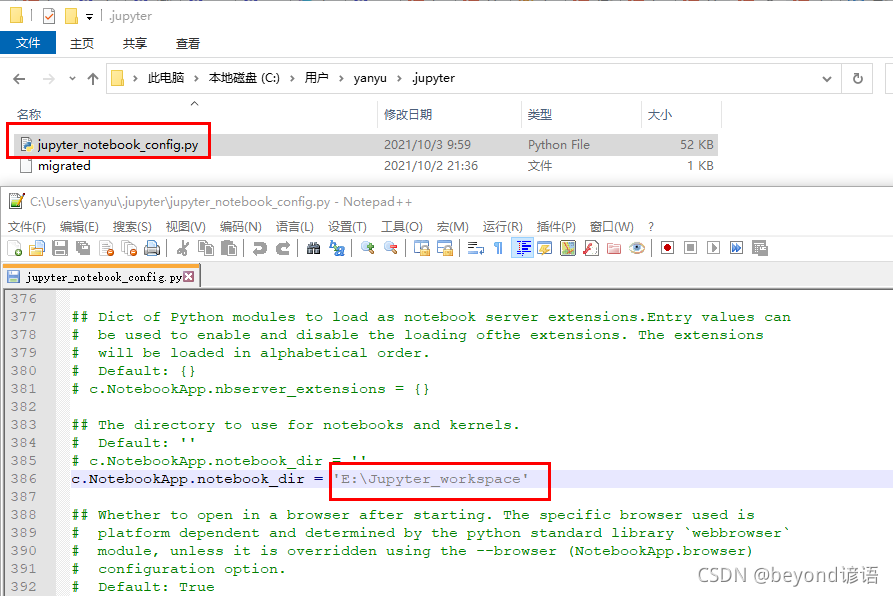Switch to the 查看 ribbon tab
Image resolution: width=893 pixels, height=596 pixels.
click(x=188, y=43)
